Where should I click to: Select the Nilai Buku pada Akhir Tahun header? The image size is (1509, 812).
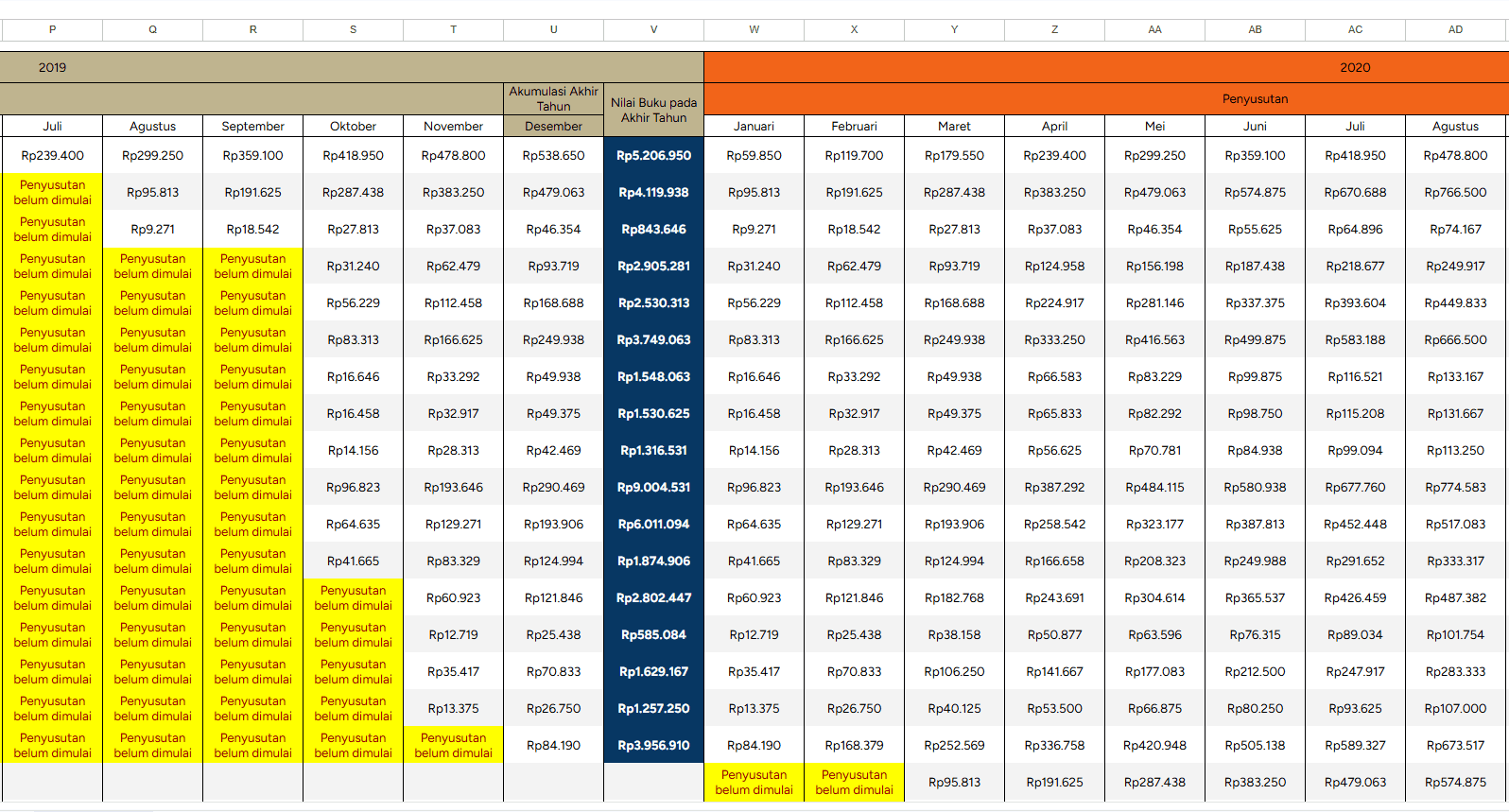653,110
